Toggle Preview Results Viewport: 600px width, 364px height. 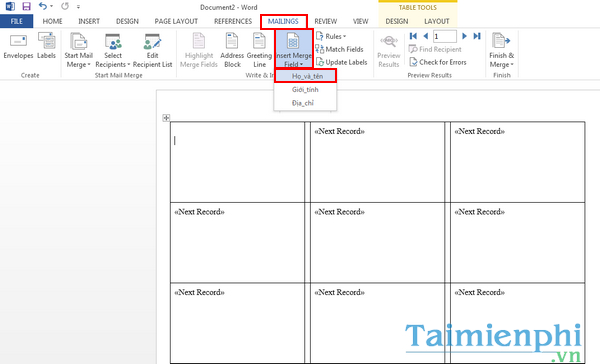tap(388, 51)
